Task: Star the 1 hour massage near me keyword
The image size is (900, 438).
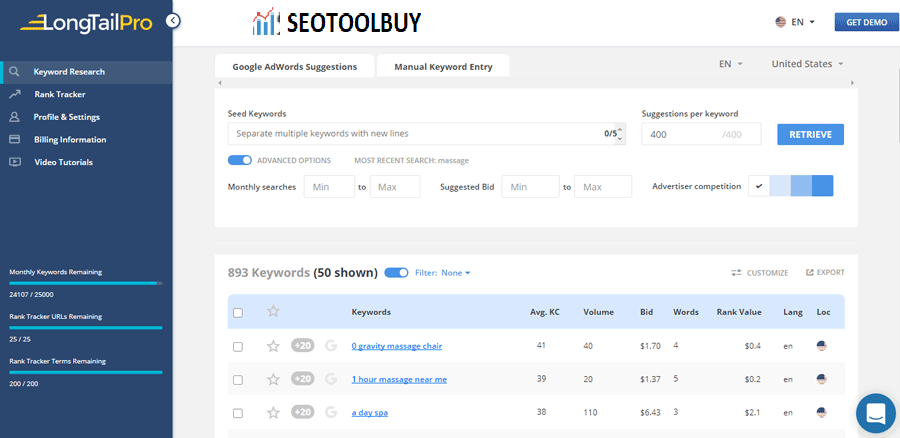Action: [x=273, y=379]
